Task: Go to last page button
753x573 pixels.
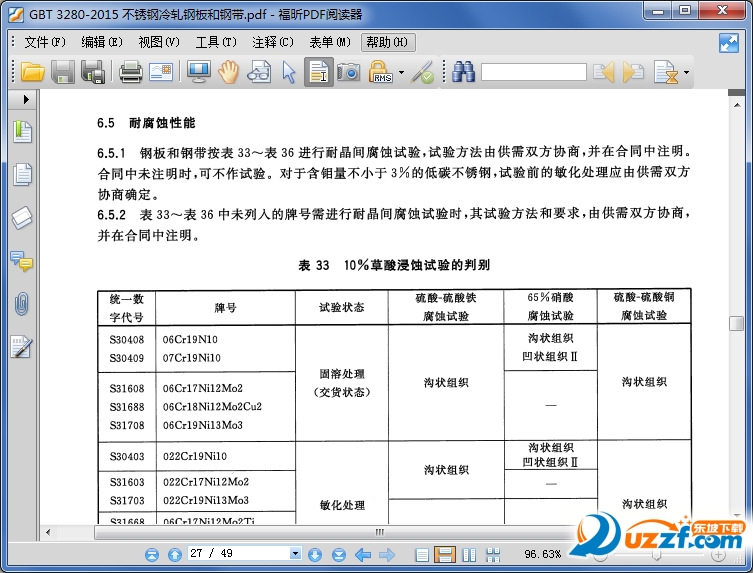Action: pyautogui.click(x=339, y=555)
